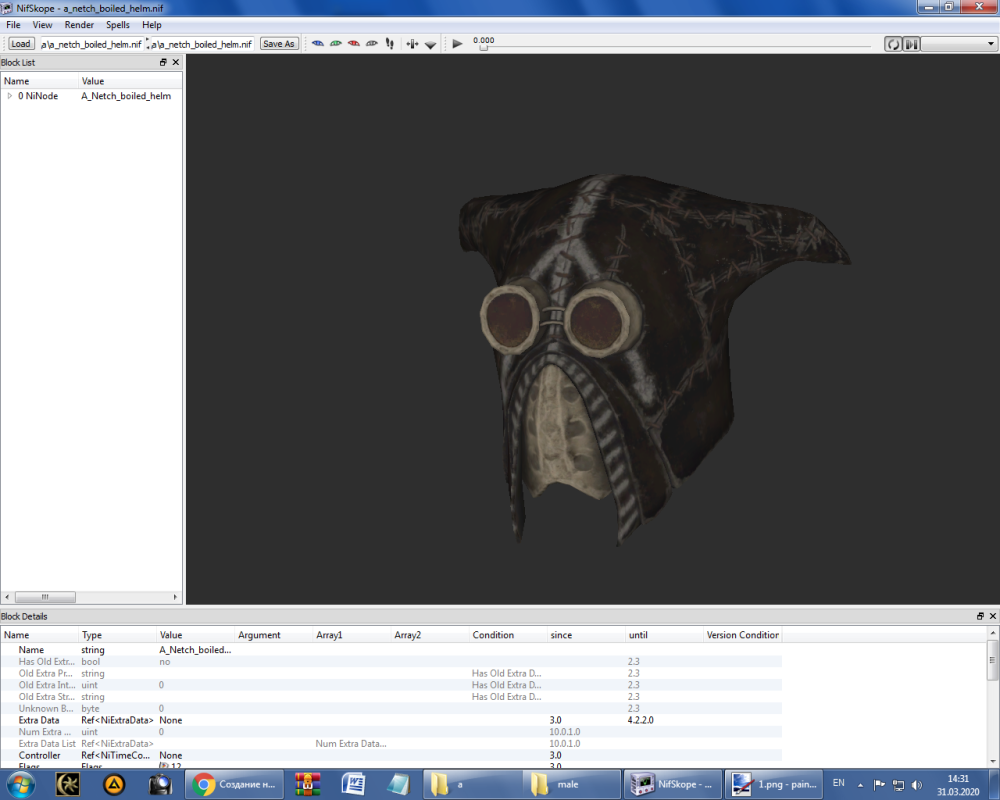Click the Flip view icon in toolbar

click(x=412, y=43)
